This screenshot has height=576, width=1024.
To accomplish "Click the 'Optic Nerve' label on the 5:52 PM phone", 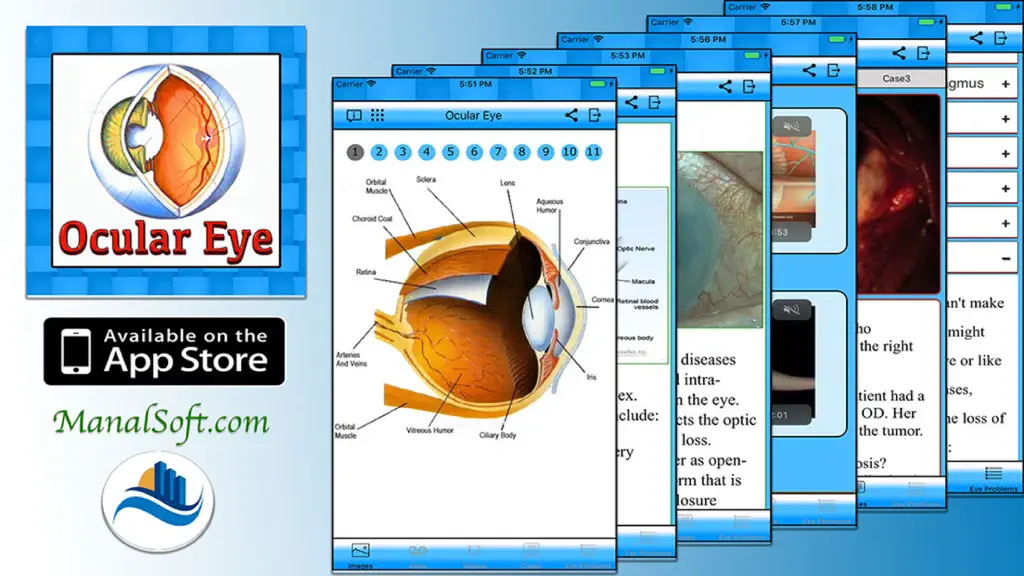I will [x=635, y=249].
